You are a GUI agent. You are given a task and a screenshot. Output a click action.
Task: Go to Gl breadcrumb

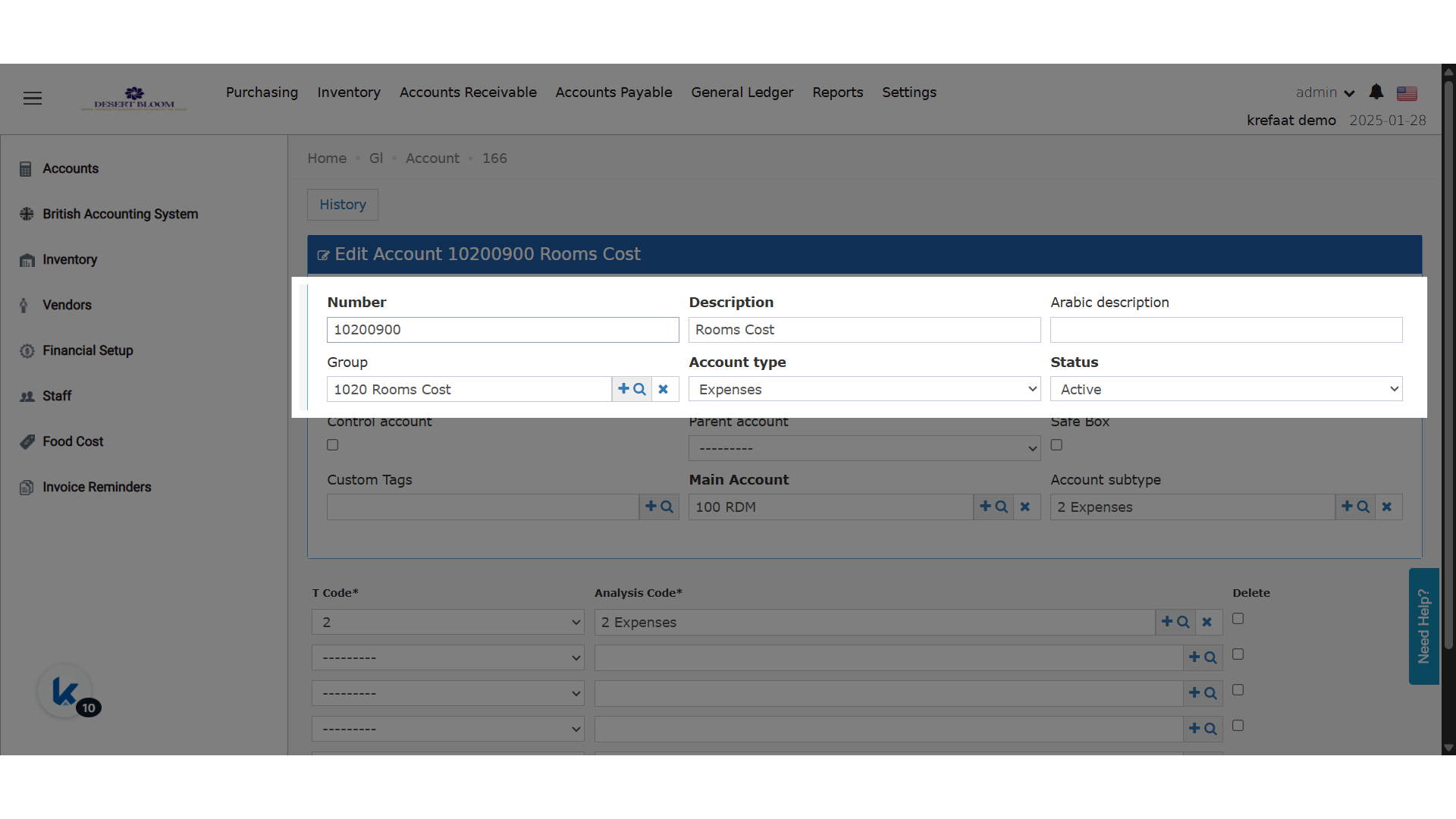(376, 158)
